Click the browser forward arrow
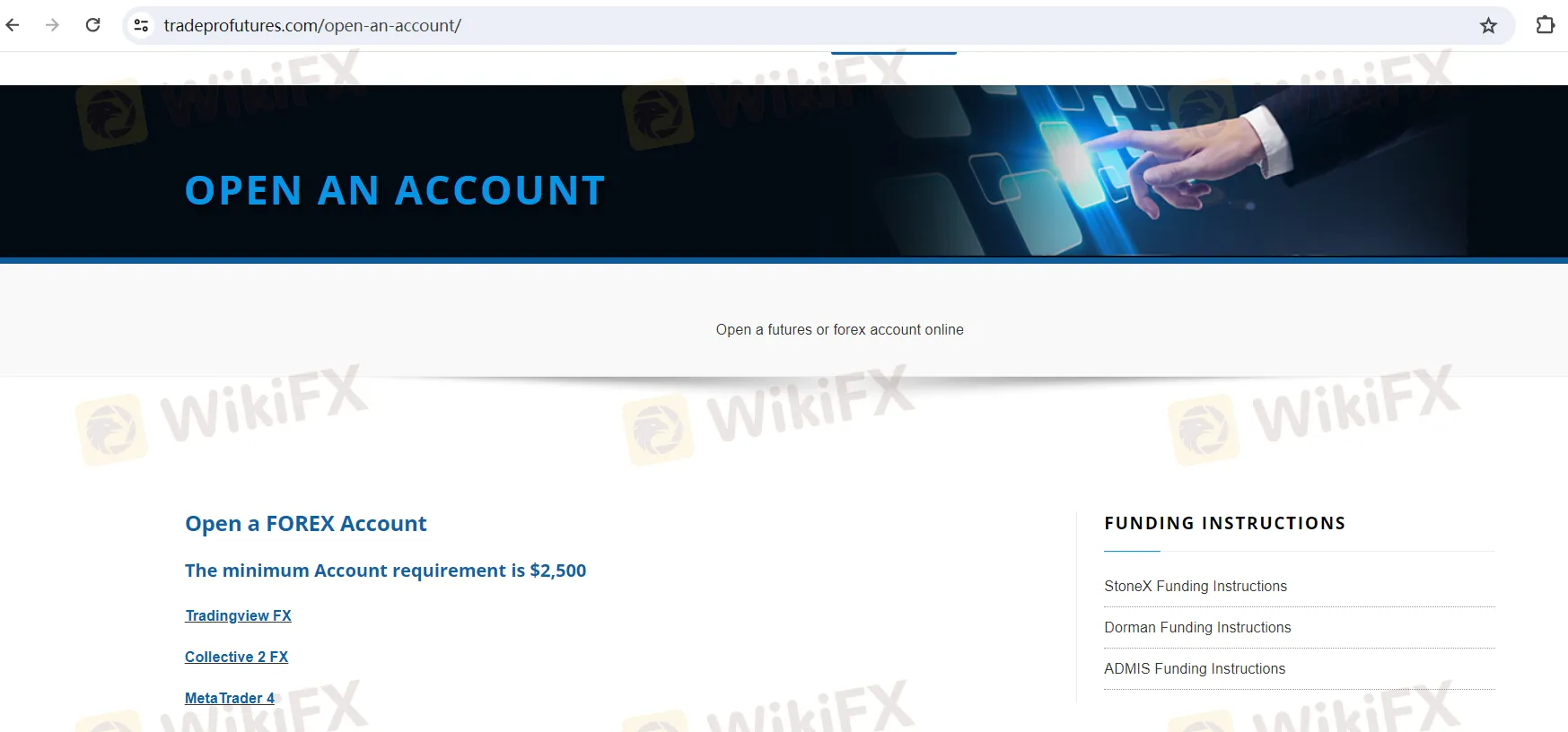Image resolution: width=1568 pixels, height=732 pixels. [x=53, y=25]
